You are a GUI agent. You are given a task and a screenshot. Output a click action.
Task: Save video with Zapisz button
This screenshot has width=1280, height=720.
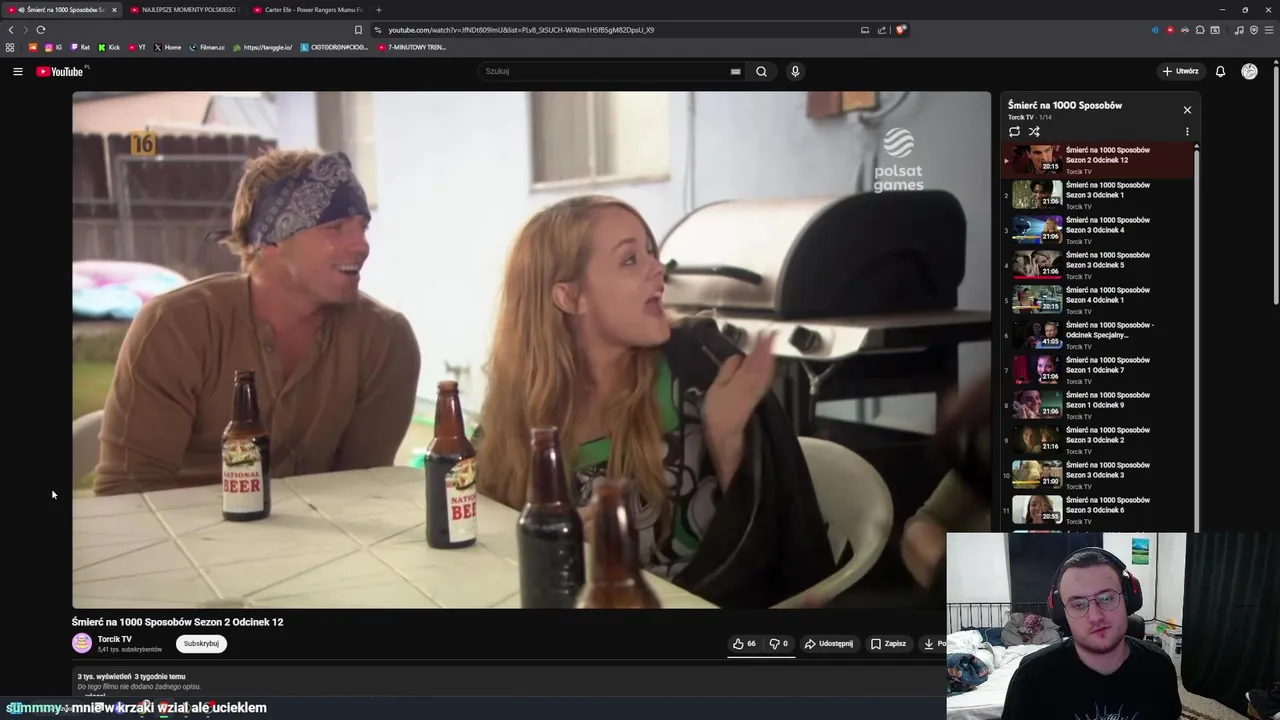point(888,644)
